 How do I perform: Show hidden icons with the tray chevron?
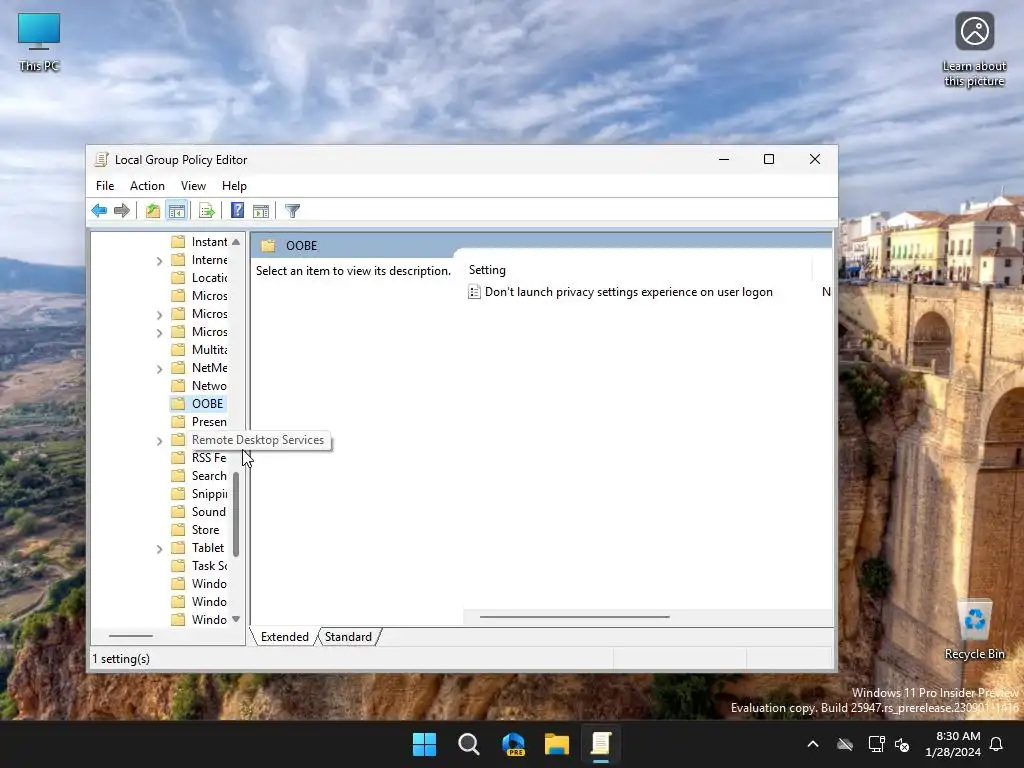click(813, 744)
